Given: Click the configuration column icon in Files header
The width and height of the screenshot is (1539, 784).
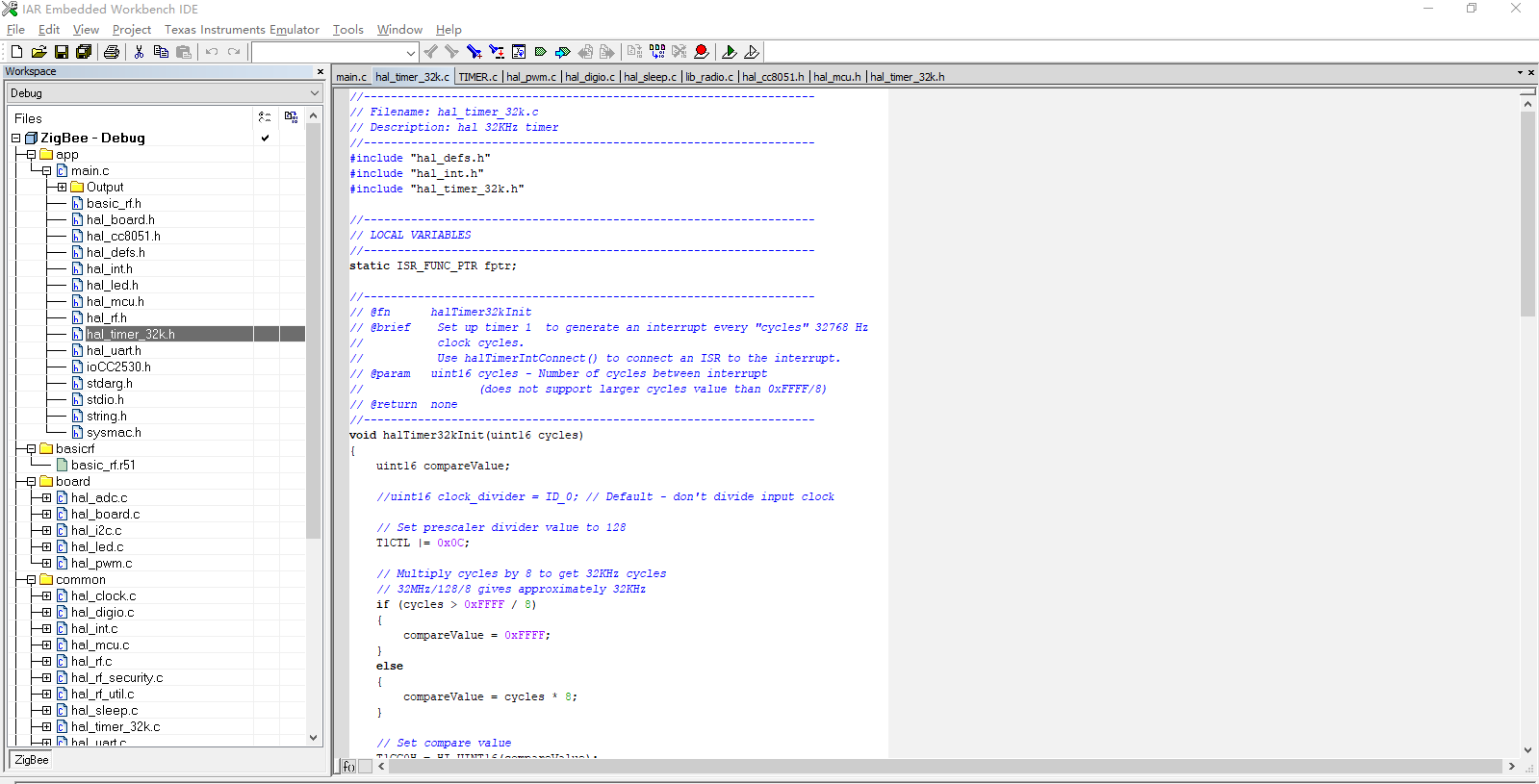Looking at the screenshot, I should pyautogui.click(x=265, y=117).
